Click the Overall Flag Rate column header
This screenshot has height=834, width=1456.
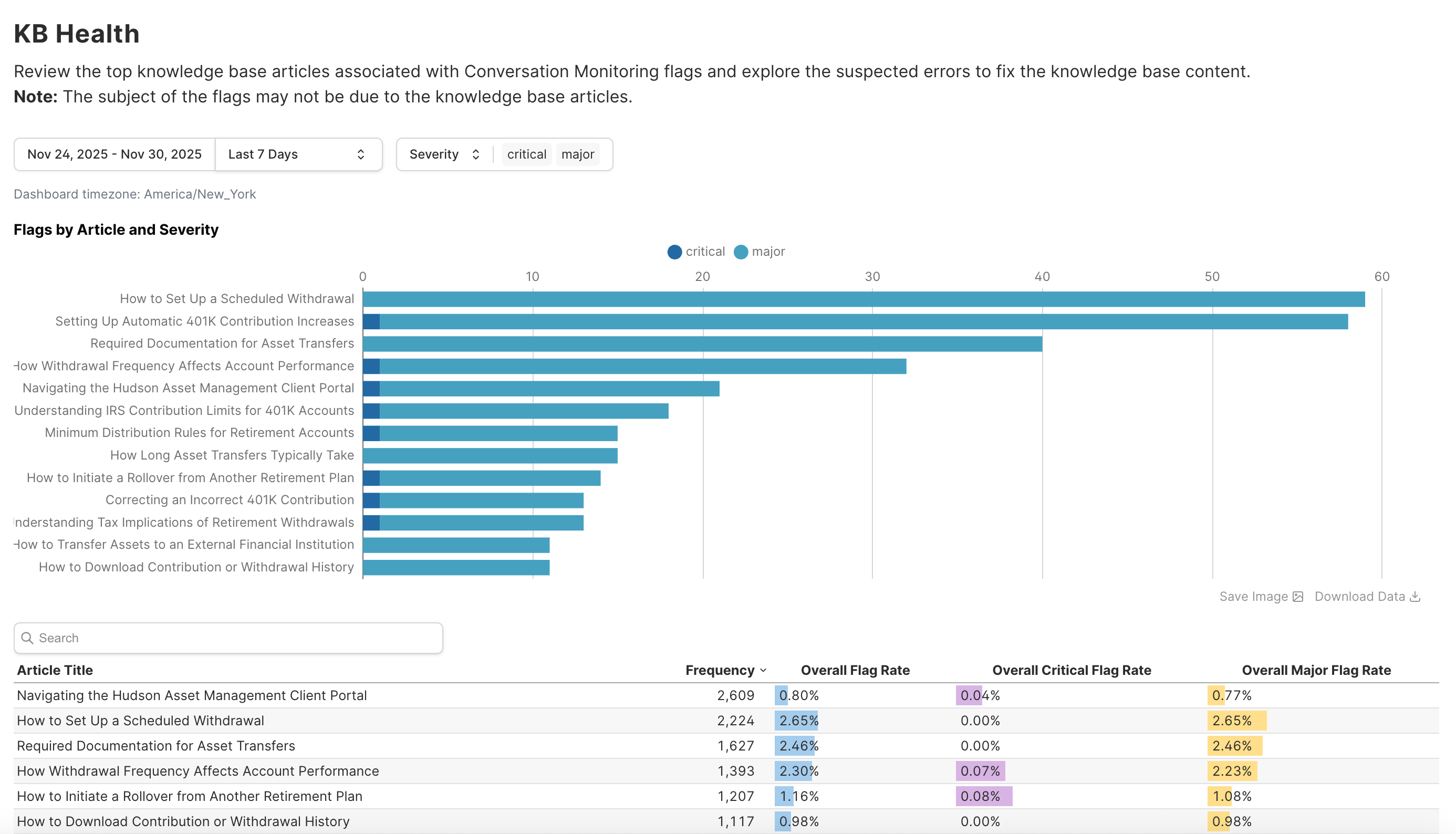tap(855, 670)
